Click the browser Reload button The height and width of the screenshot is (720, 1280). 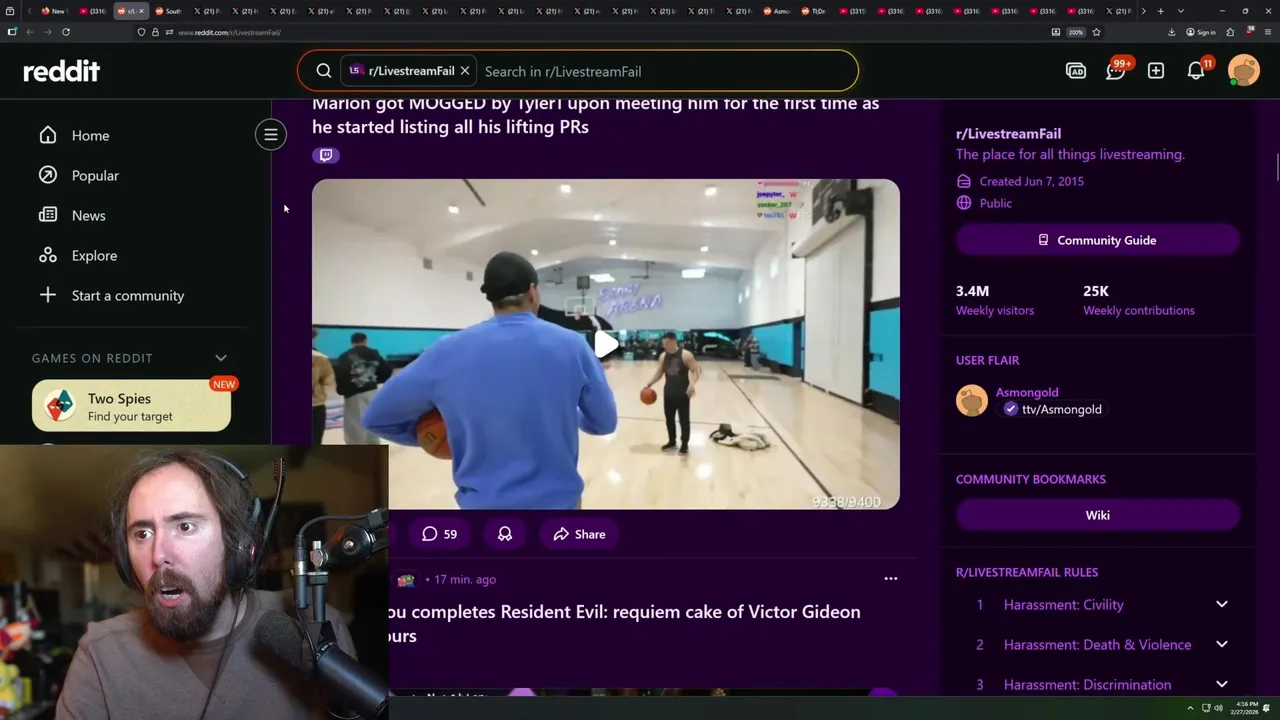click(66, 32)
